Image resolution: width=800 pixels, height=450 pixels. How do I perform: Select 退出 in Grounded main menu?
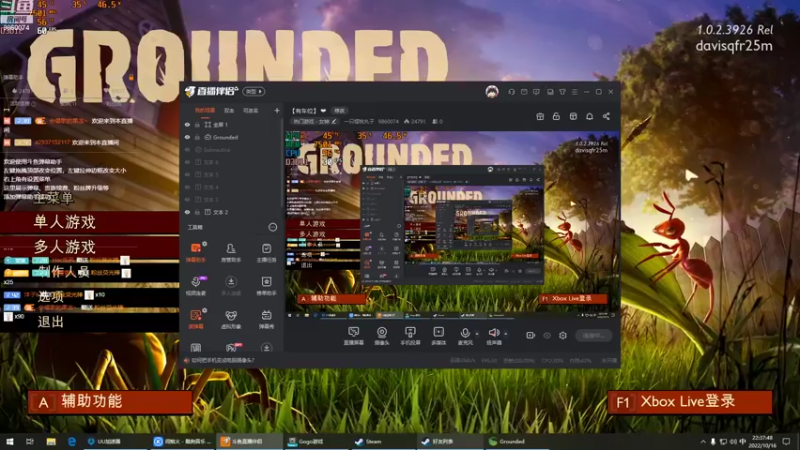(x=51, y=322)
